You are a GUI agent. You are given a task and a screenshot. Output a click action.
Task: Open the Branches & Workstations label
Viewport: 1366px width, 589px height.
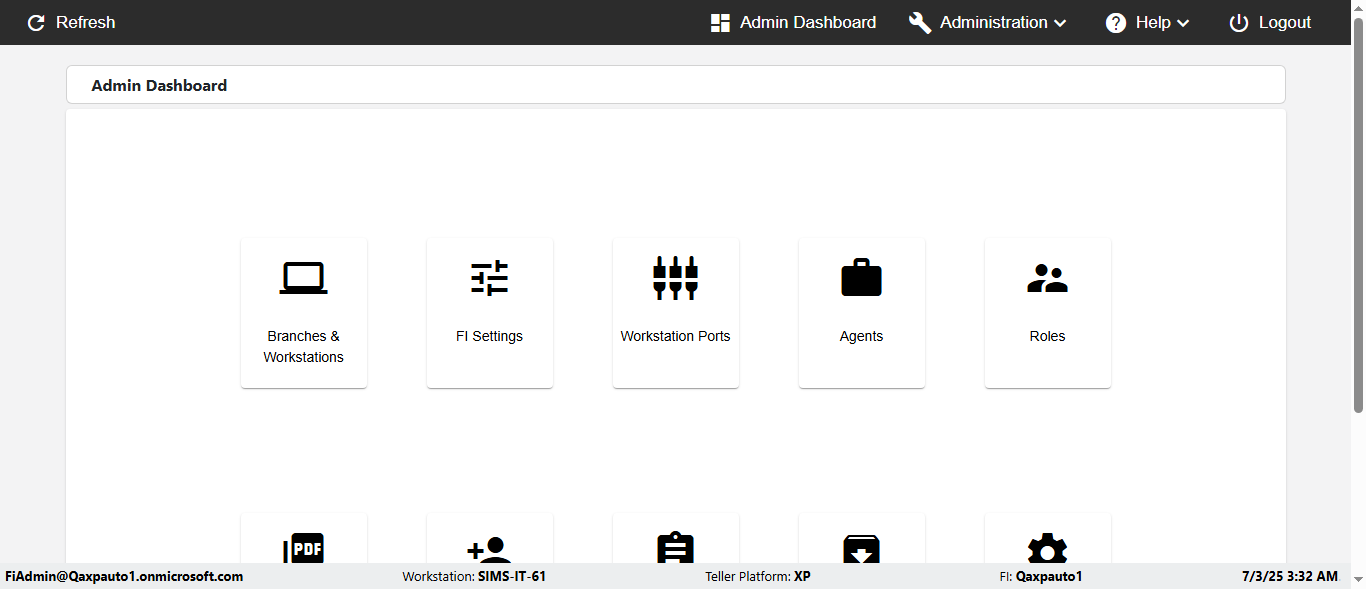click(304, 347)
